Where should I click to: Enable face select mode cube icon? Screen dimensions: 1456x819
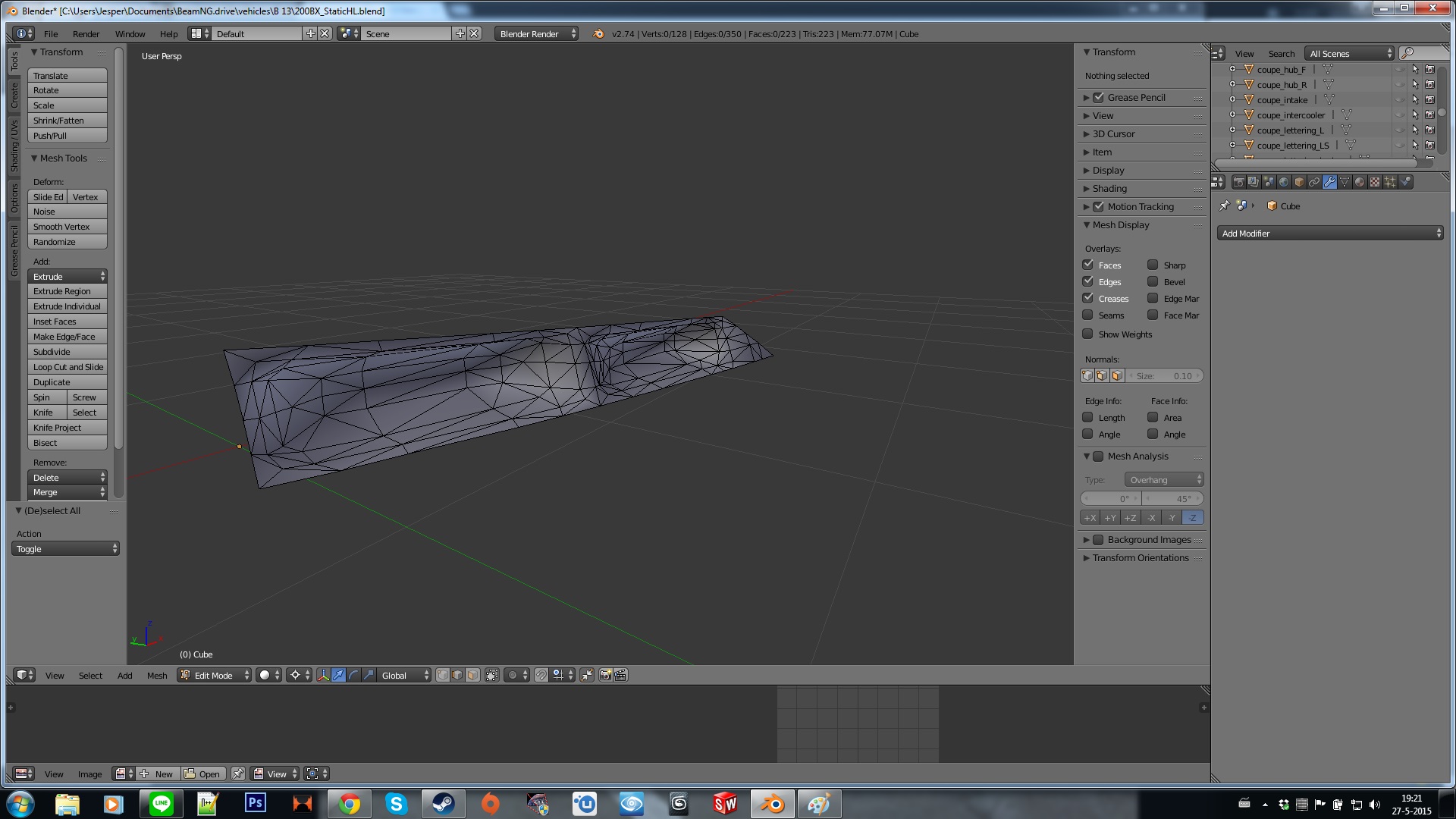pyautogui.click(x=472, y=675)
